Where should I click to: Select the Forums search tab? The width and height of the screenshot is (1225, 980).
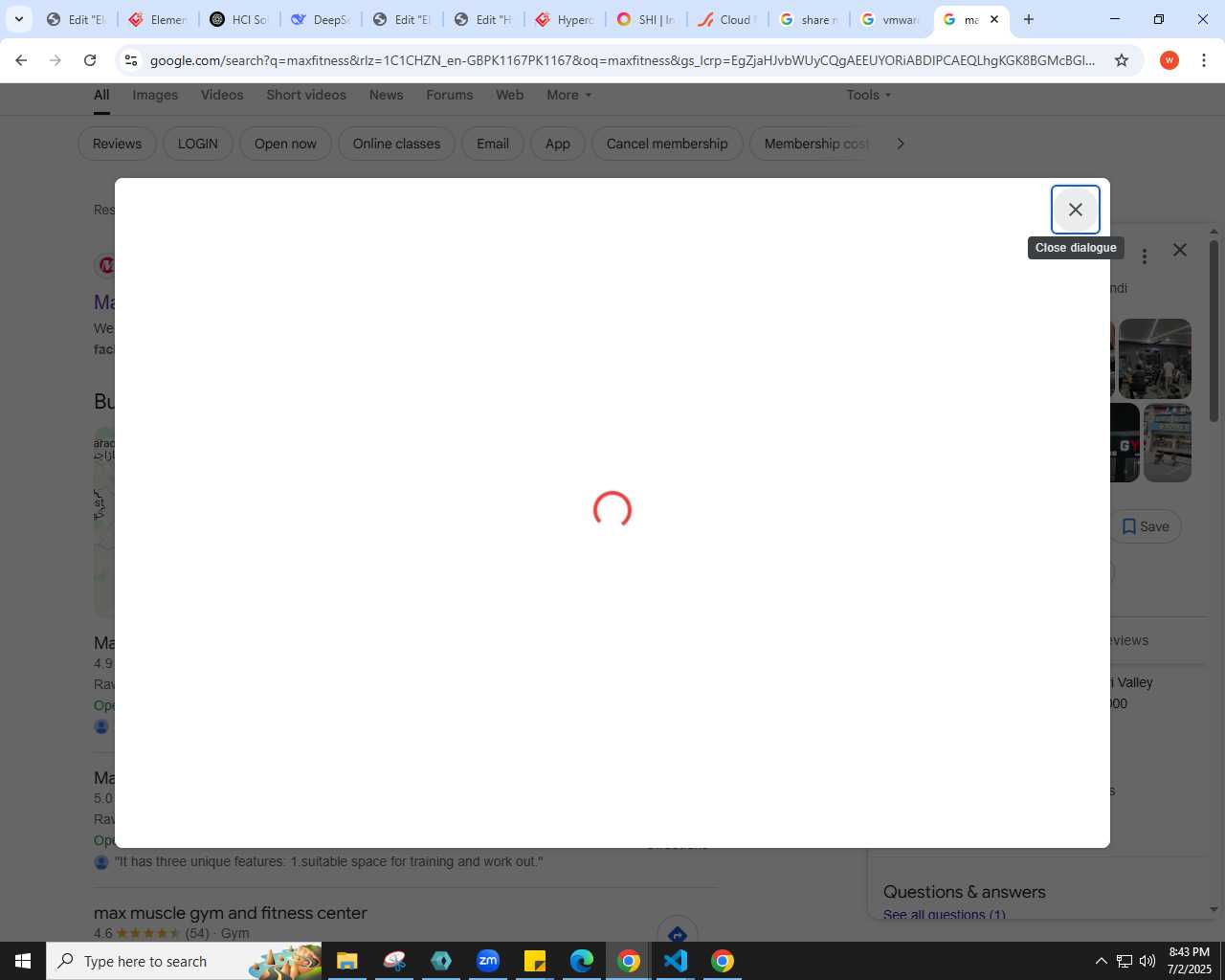pyautogui.click(x=450, y=95)
